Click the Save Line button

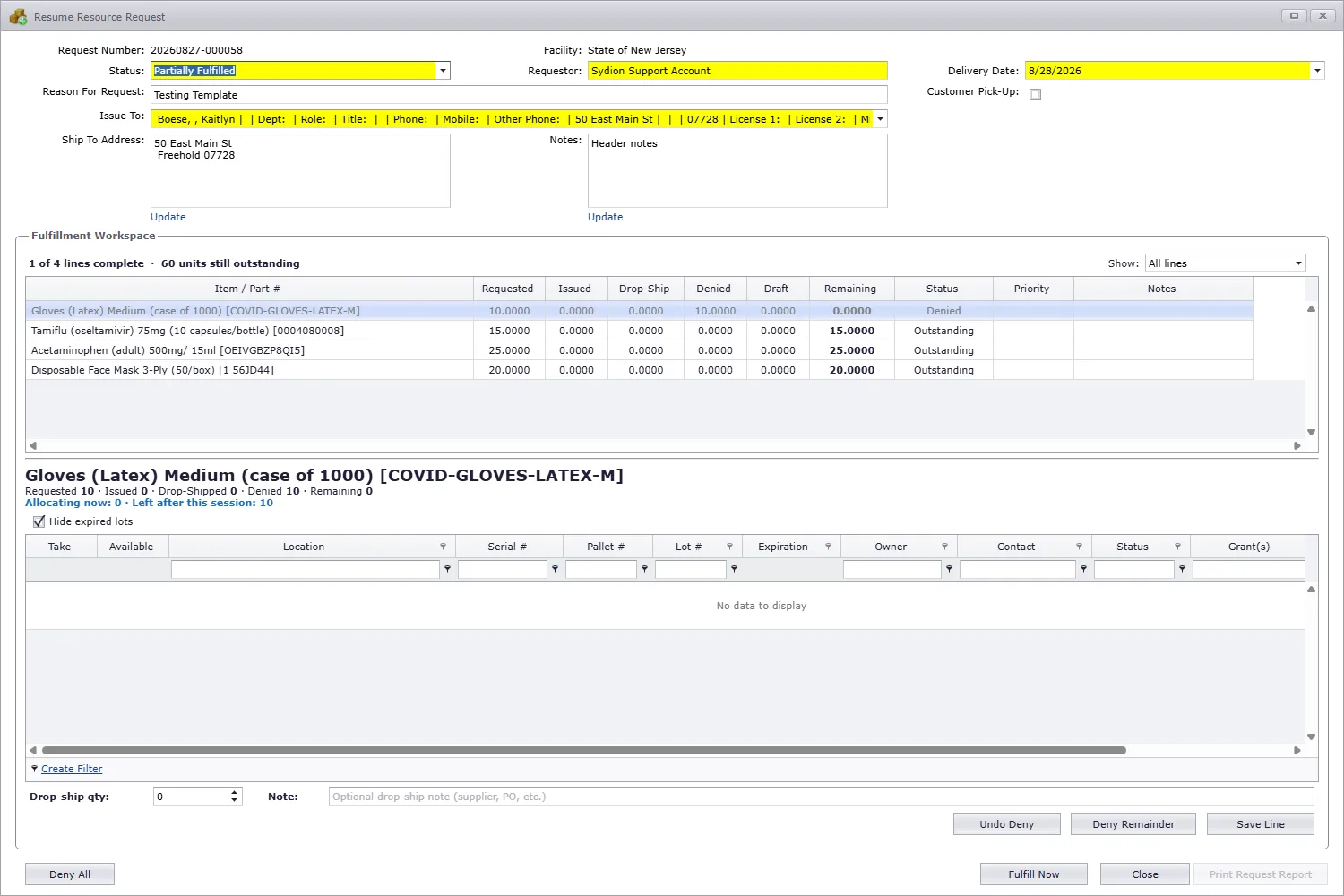(x=1261, y=824)
